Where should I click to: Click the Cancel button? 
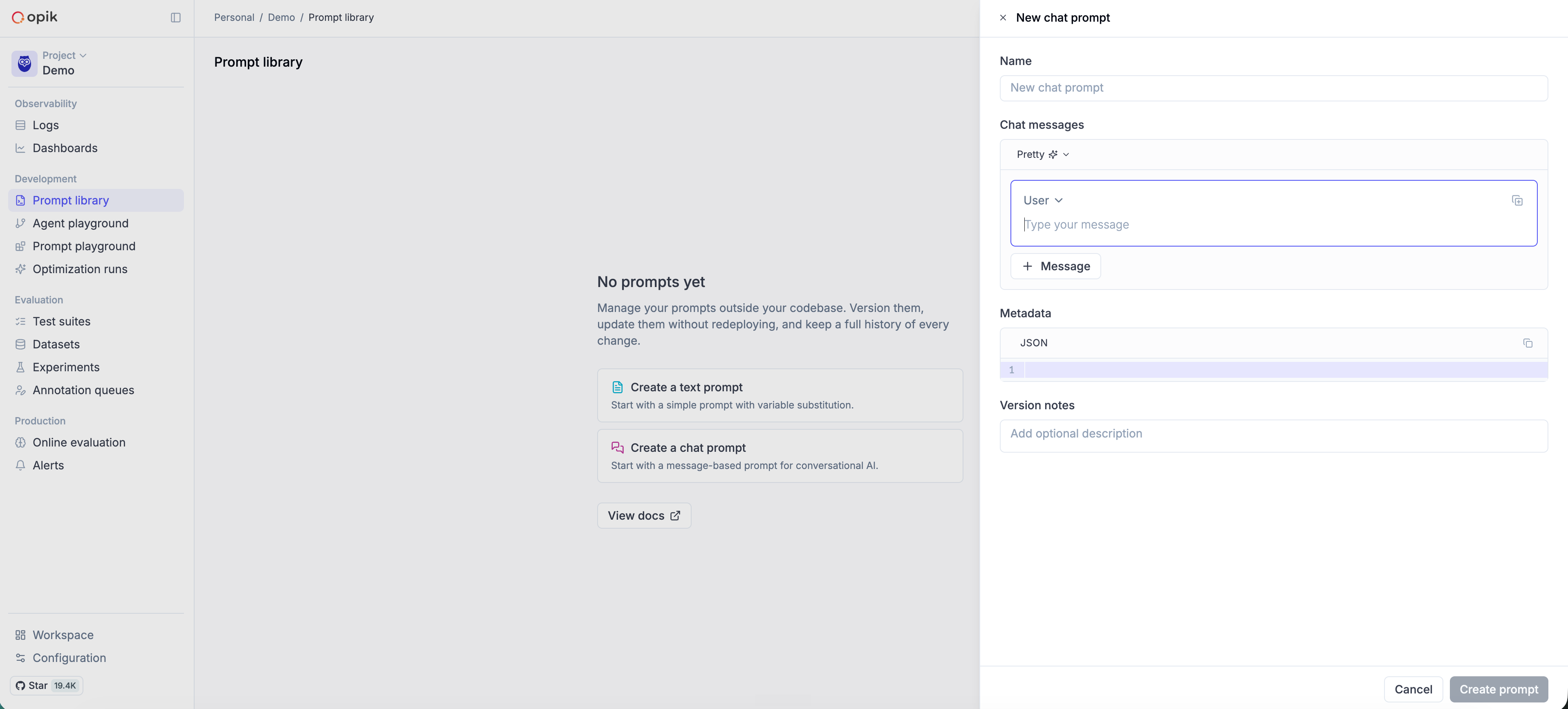pyautogui.click(x=1413, y=689)
